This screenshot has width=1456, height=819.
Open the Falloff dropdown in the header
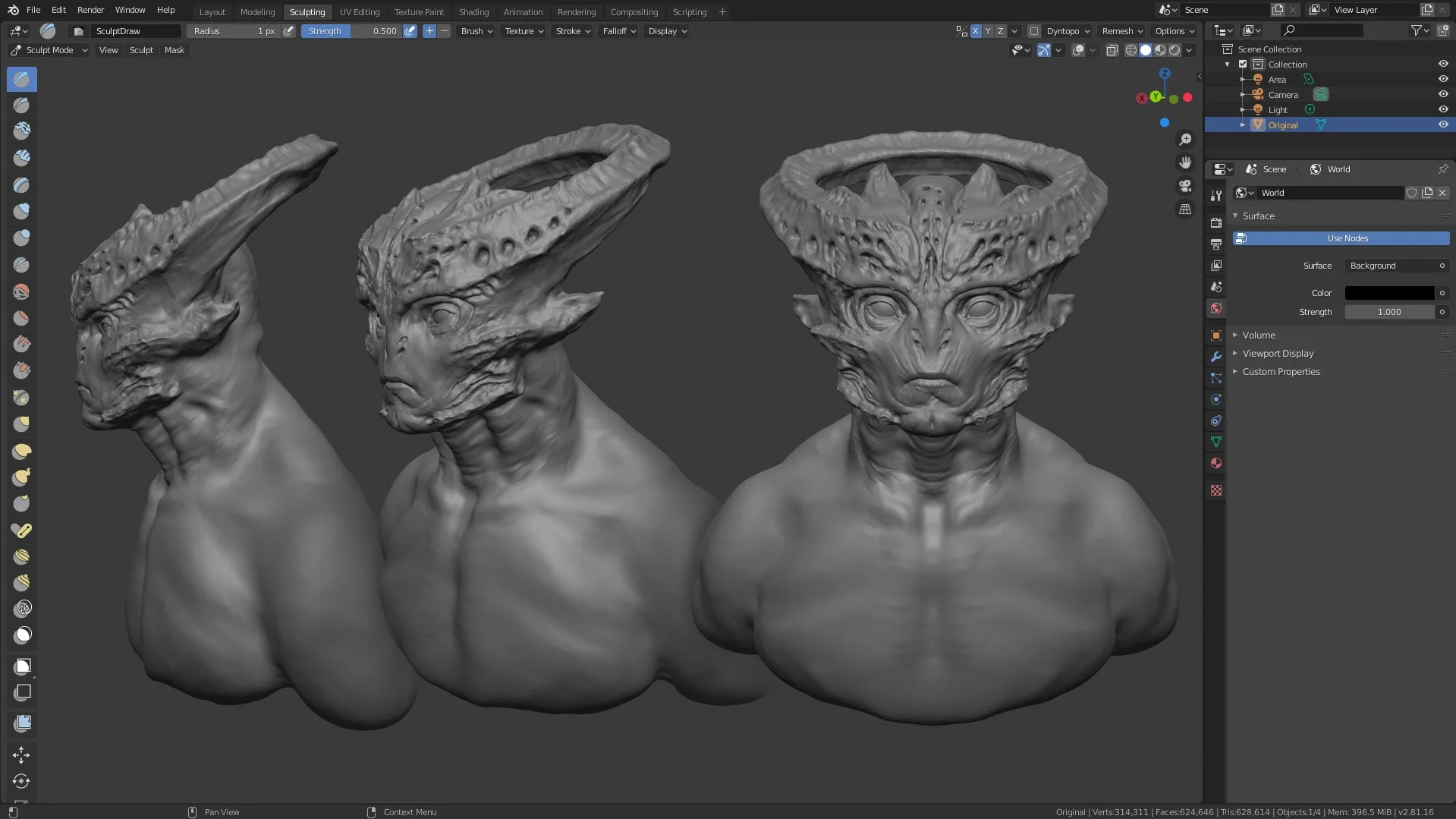(618, 31)
